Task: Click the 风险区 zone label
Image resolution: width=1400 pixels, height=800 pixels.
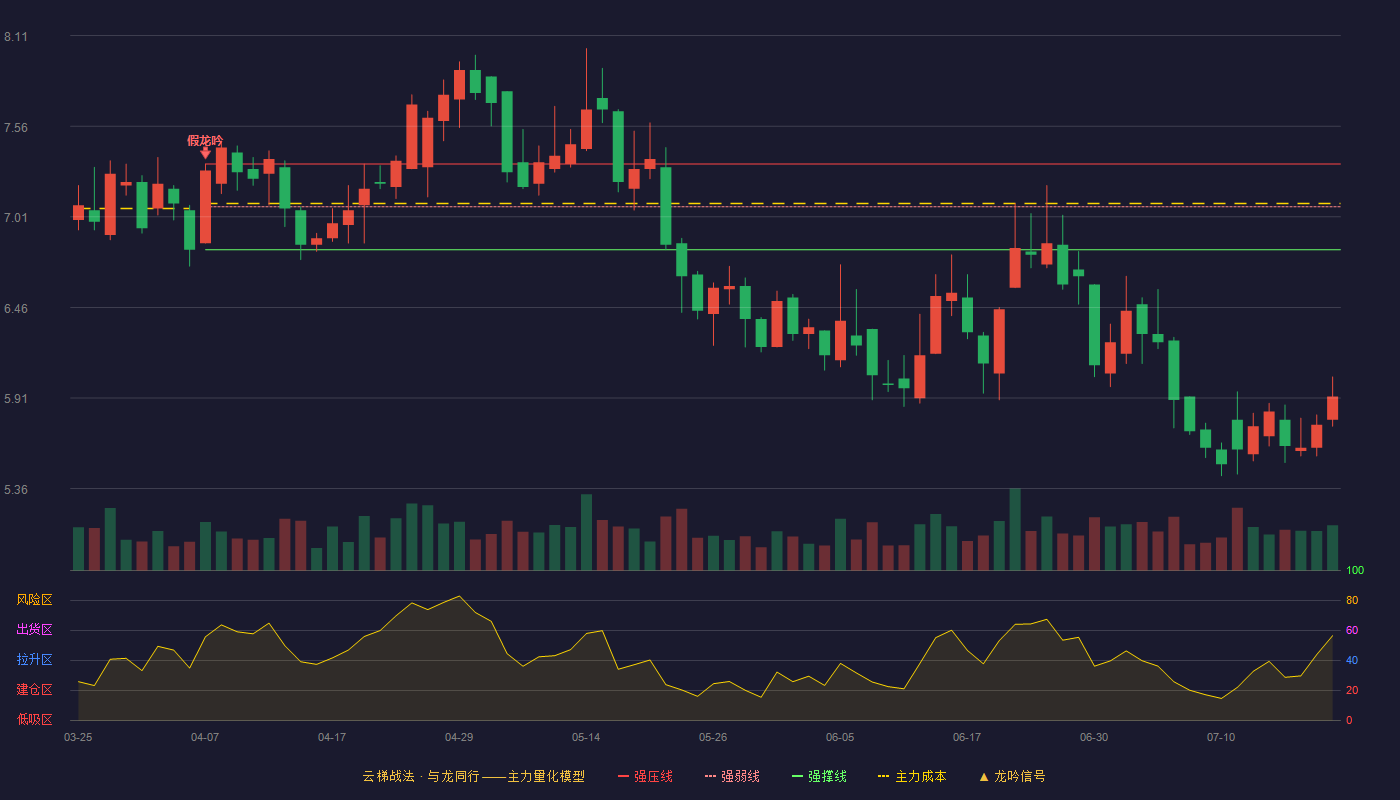Action: (x=34, y=600)
